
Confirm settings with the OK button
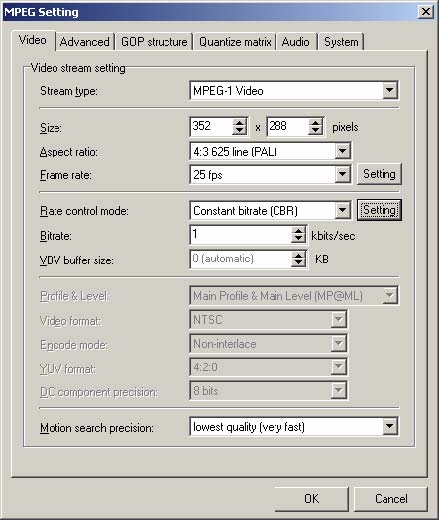click(311, 499)
